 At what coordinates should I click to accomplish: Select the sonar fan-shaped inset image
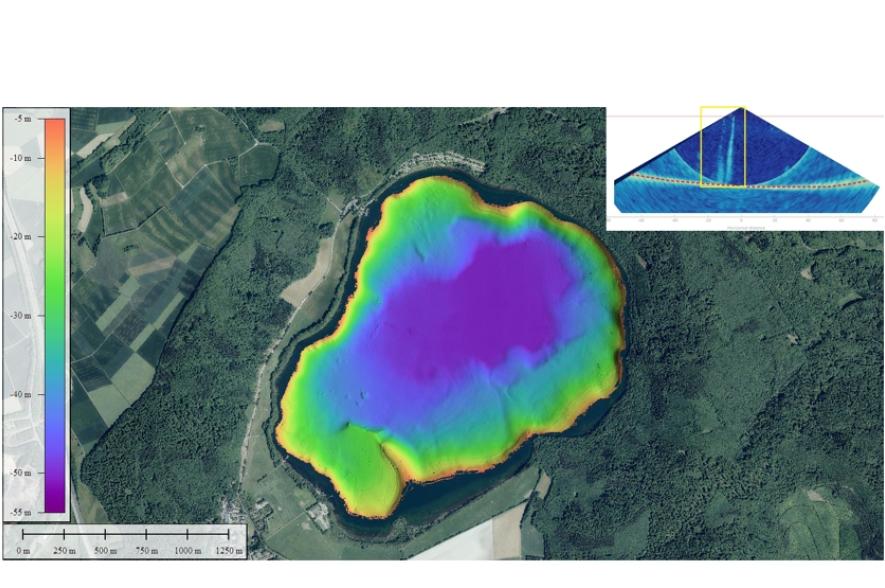click(x=745, y=168)
